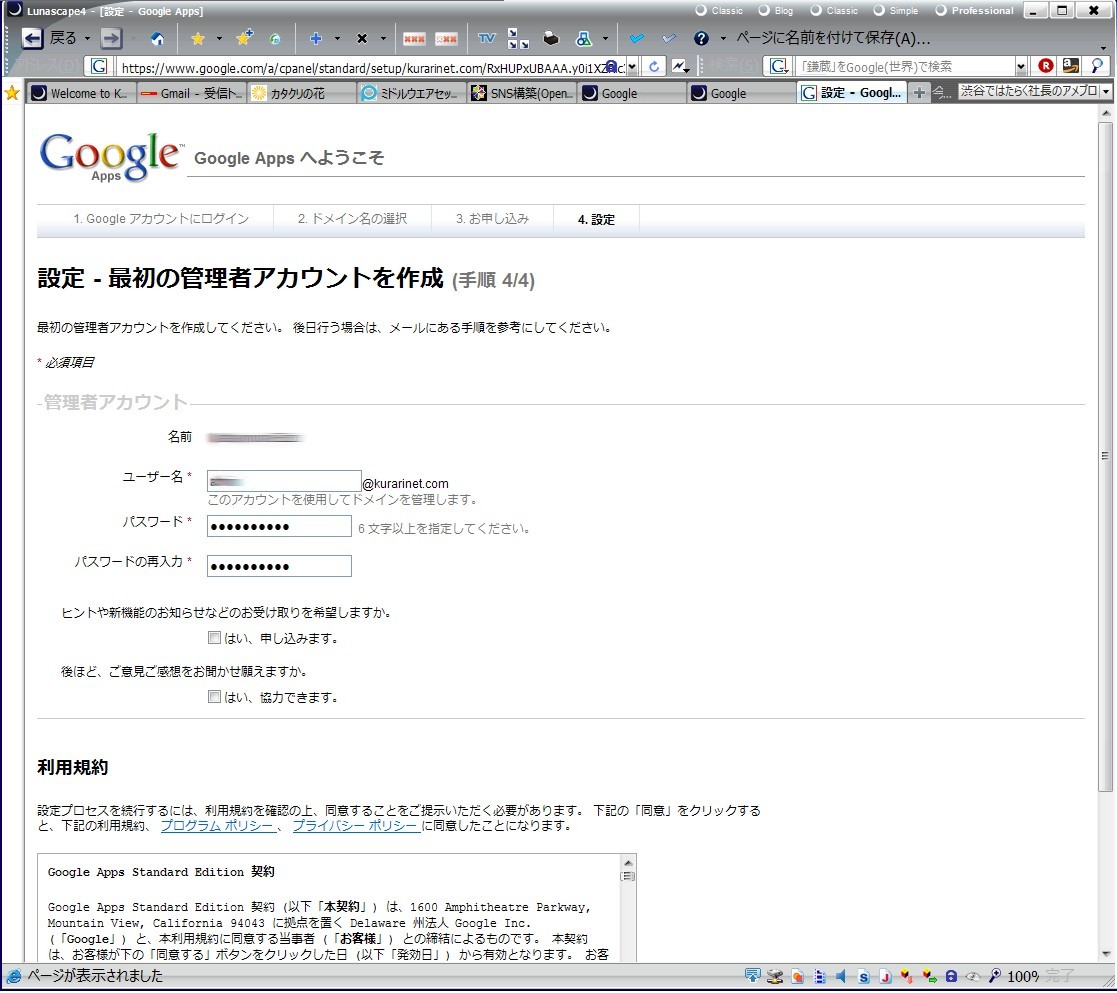The image size is (1117, 993).
Task: Click the Google Apps logo
Action: pyautogui.click(x=110, y=157)
